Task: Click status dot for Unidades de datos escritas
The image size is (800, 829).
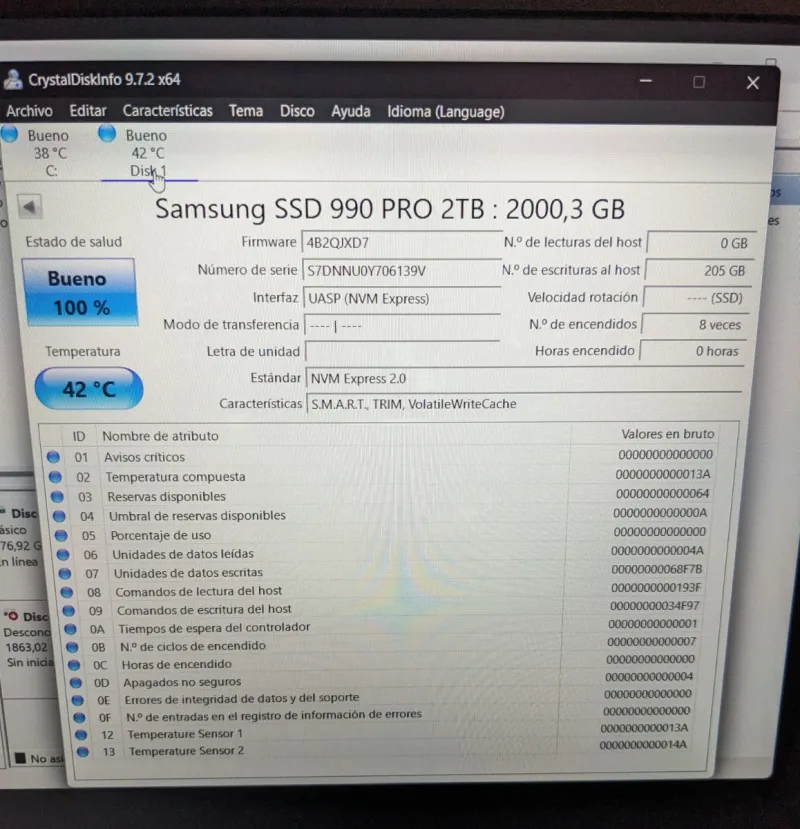Action: (65, 574)
